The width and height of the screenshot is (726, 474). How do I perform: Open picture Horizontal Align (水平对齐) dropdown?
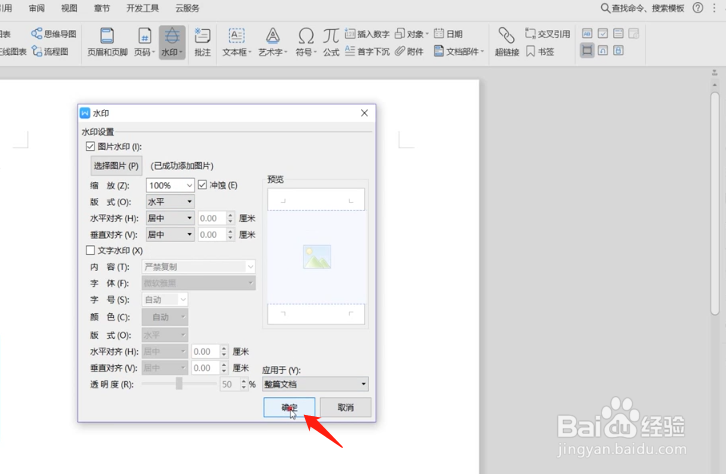170,218
